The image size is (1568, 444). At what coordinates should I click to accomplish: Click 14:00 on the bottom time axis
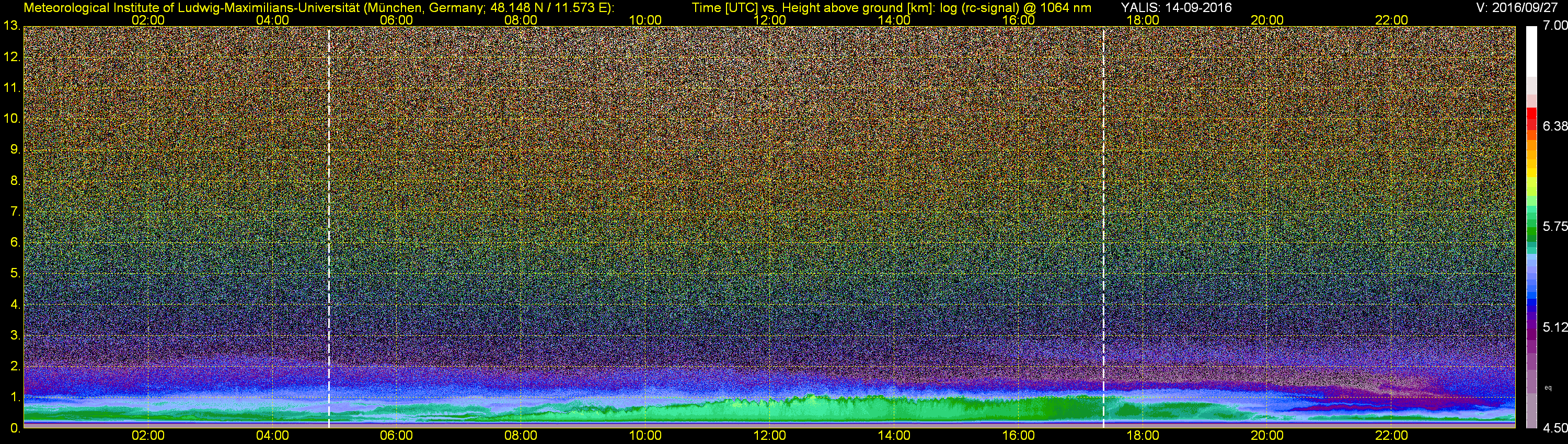tap(894, 436)
